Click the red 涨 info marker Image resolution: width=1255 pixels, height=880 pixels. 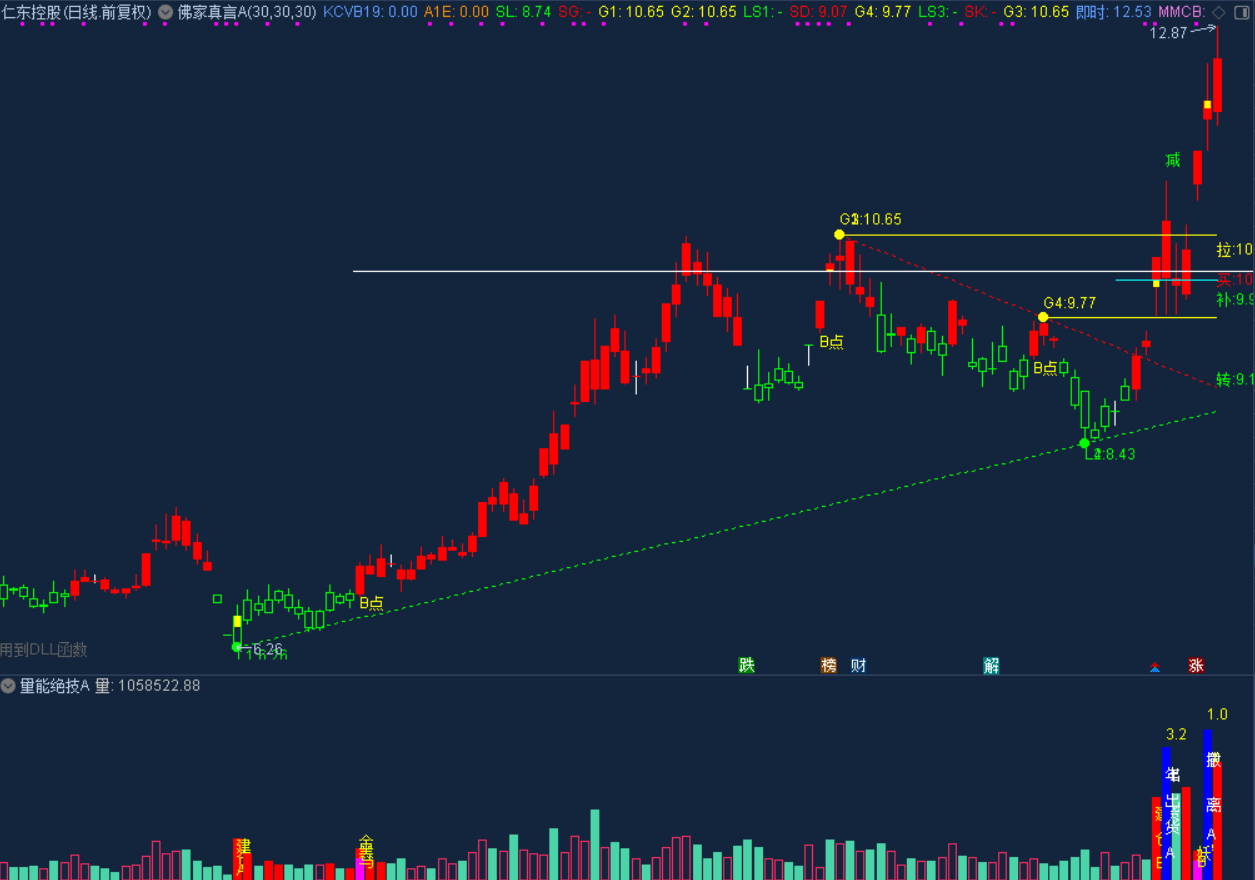(x=1196, y=665)
